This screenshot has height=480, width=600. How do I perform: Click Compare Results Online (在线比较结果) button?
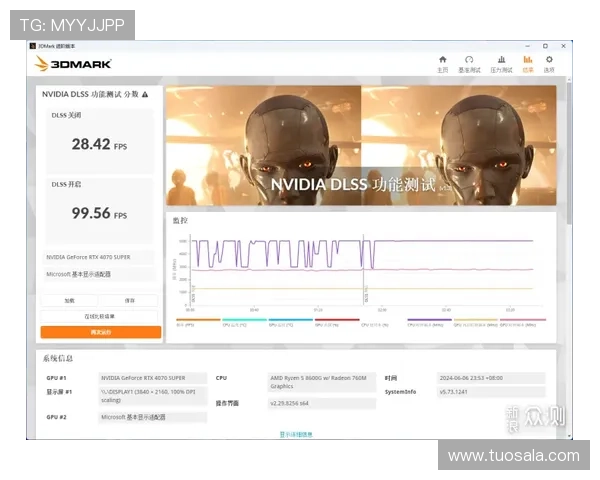[x=100, y=315]
